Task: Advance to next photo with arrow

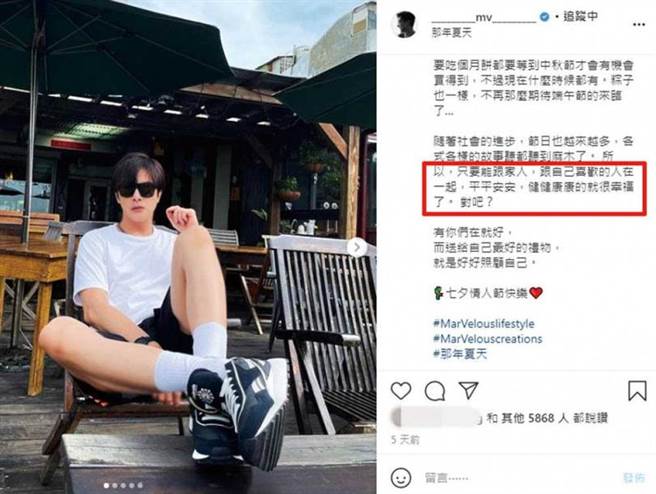Action: (357, 248)
